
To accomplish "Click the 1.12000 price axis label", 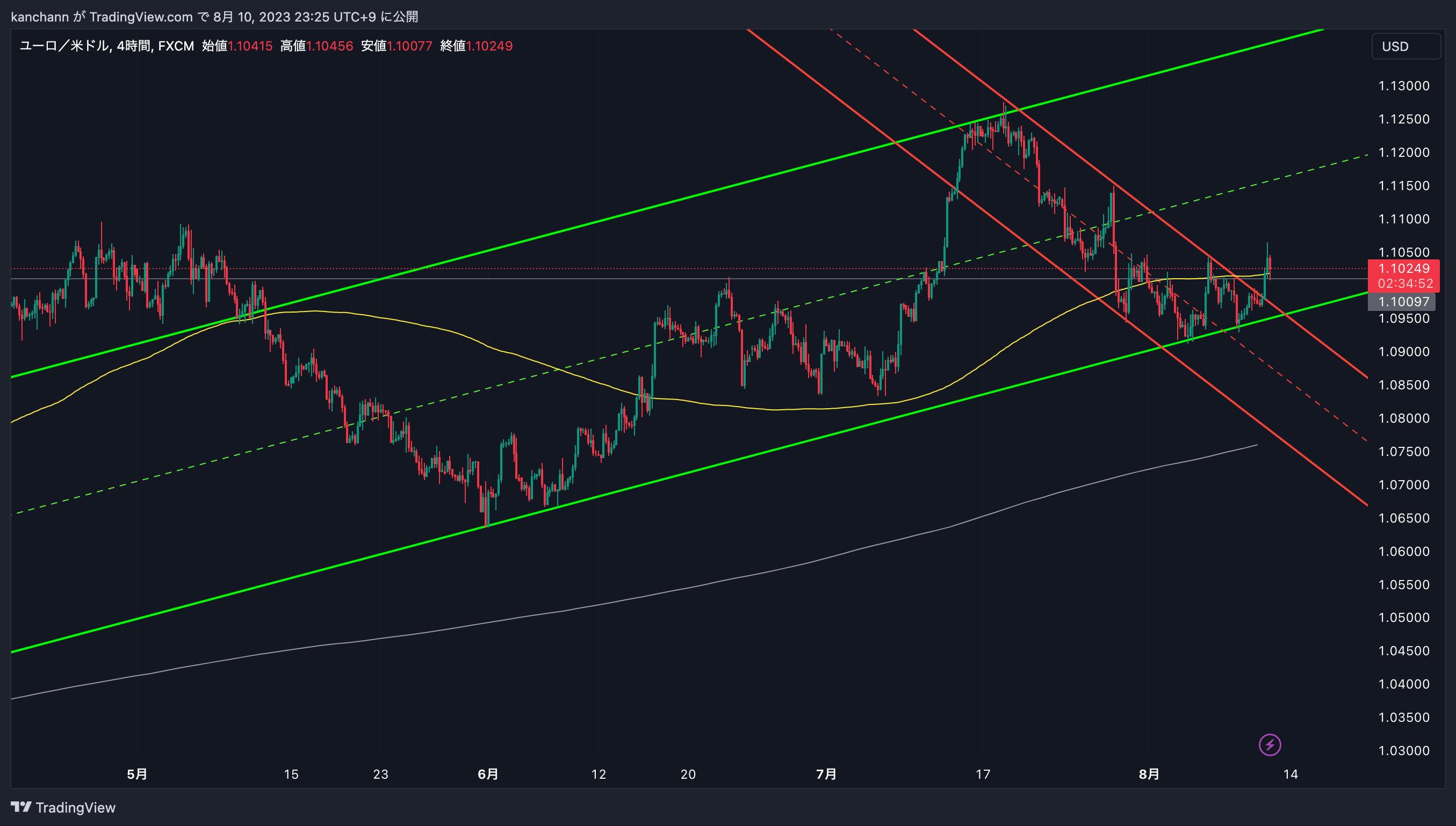I will tap(1404, 152).
